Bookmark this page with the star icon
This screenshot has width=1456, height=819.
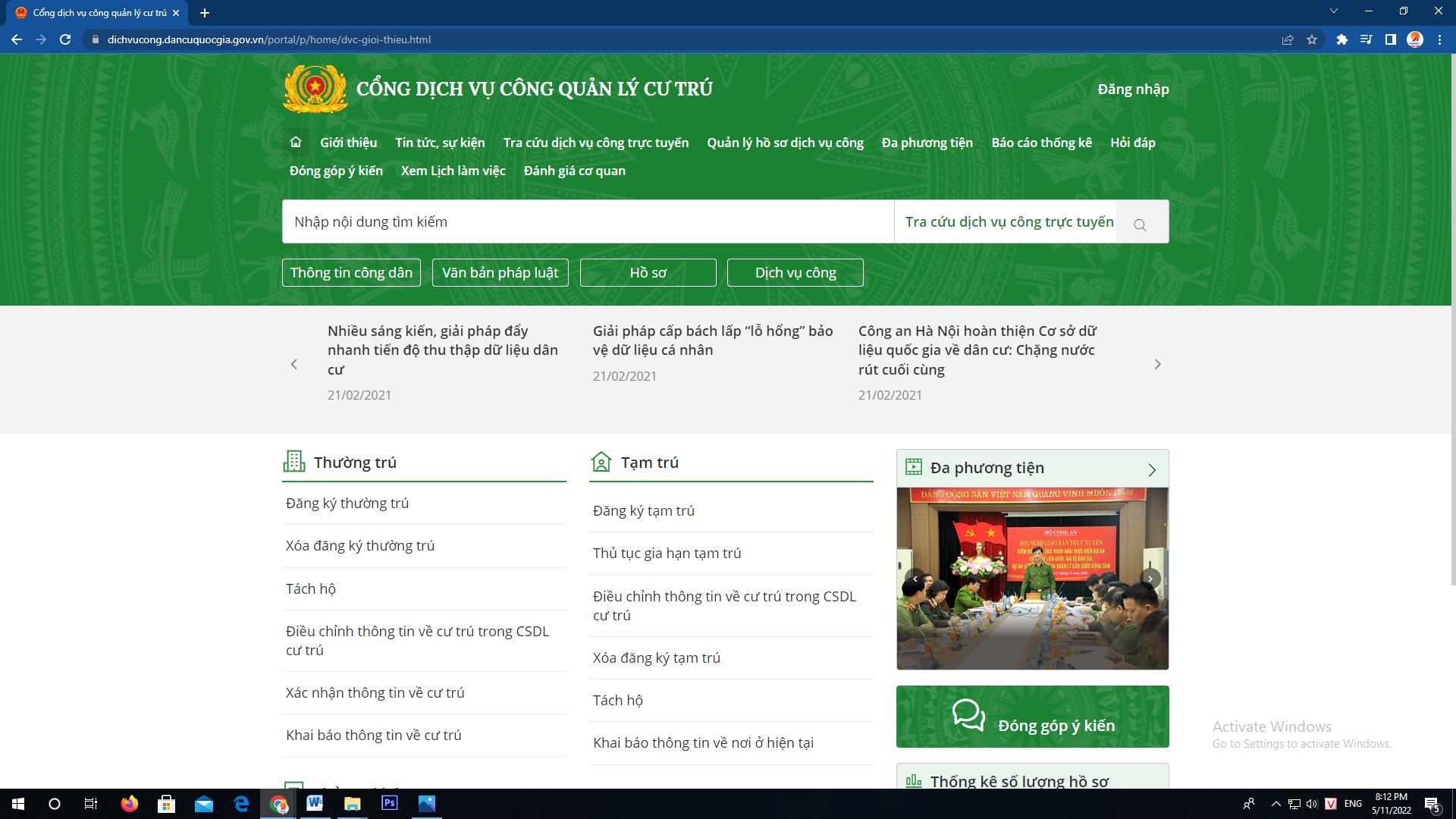1312,39
